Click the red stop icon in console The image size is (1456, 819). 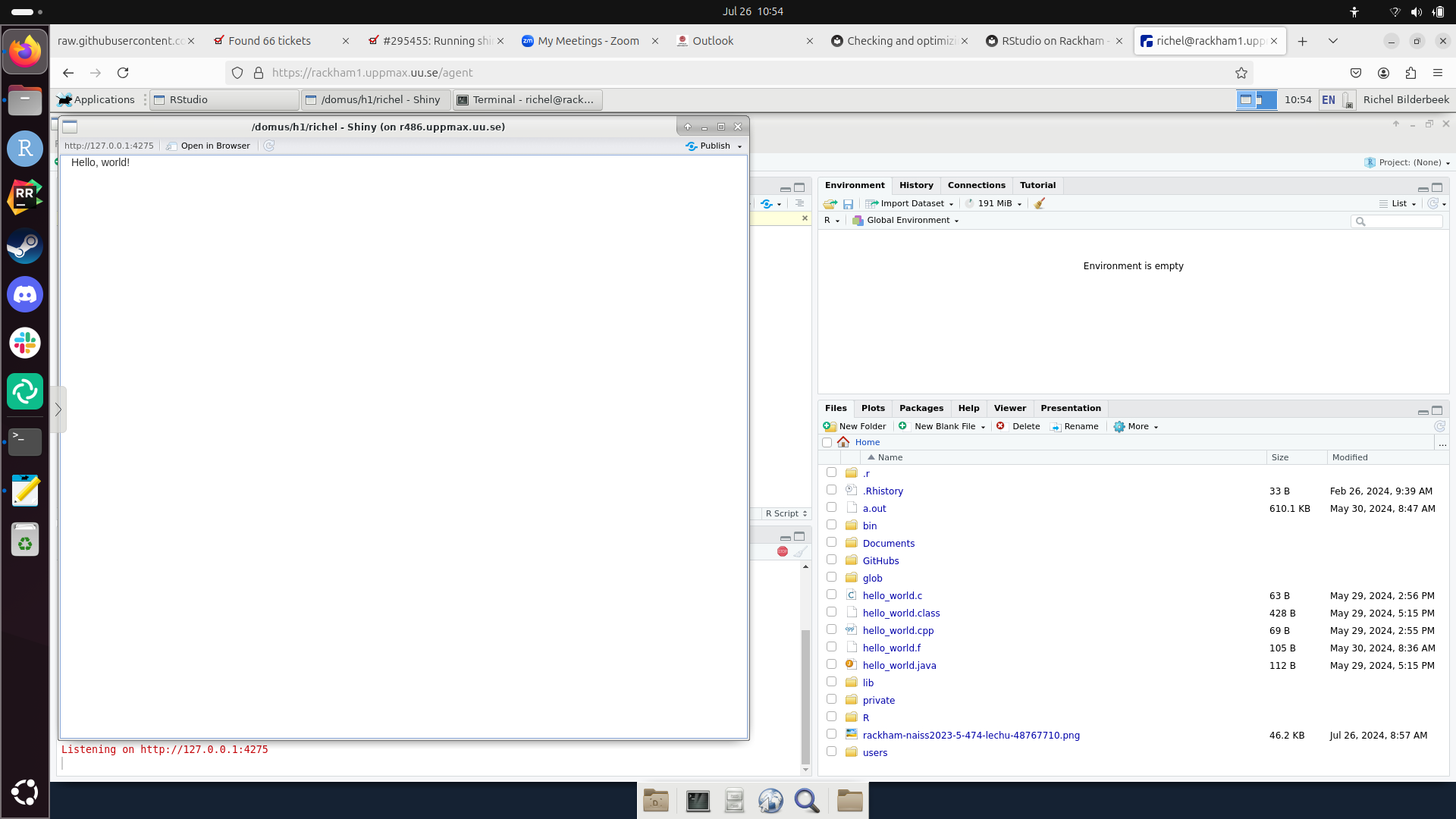pos(782,551)
